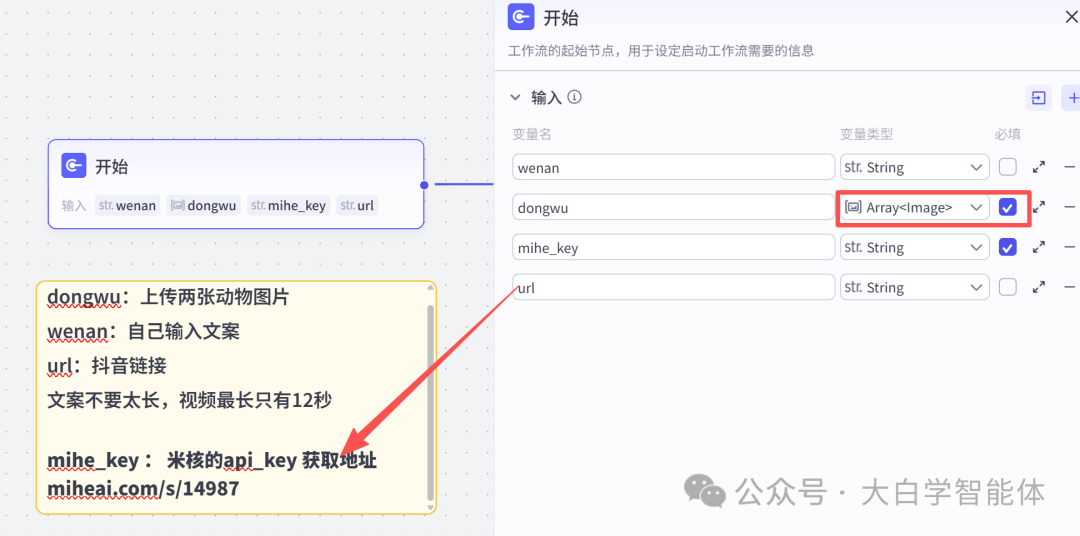Screen dimensions: 1080x536
Task: Enable required checkbox for wenan
Action: pyautogui.click(x=1008, y=167)
